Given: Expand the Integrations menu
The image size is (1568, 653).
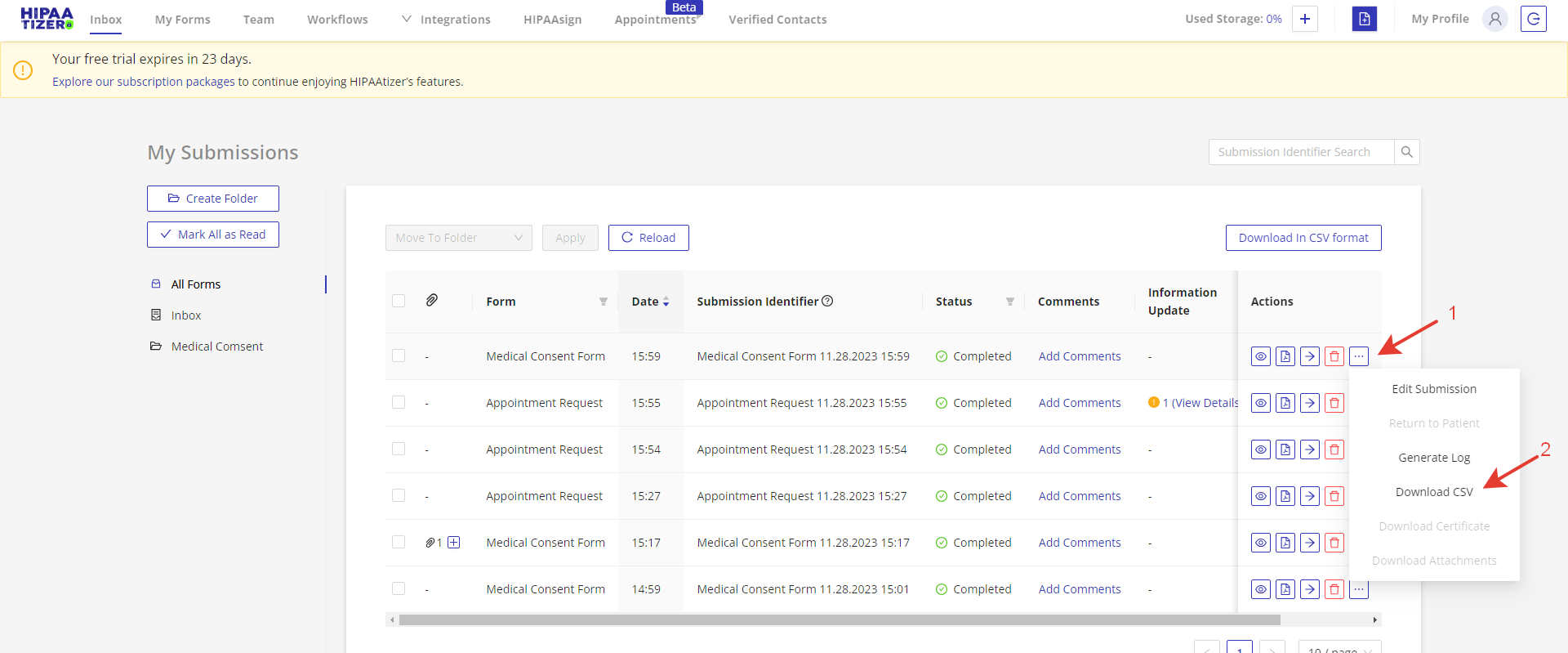Looking at the screenshot, I should [x=447, y=20].
